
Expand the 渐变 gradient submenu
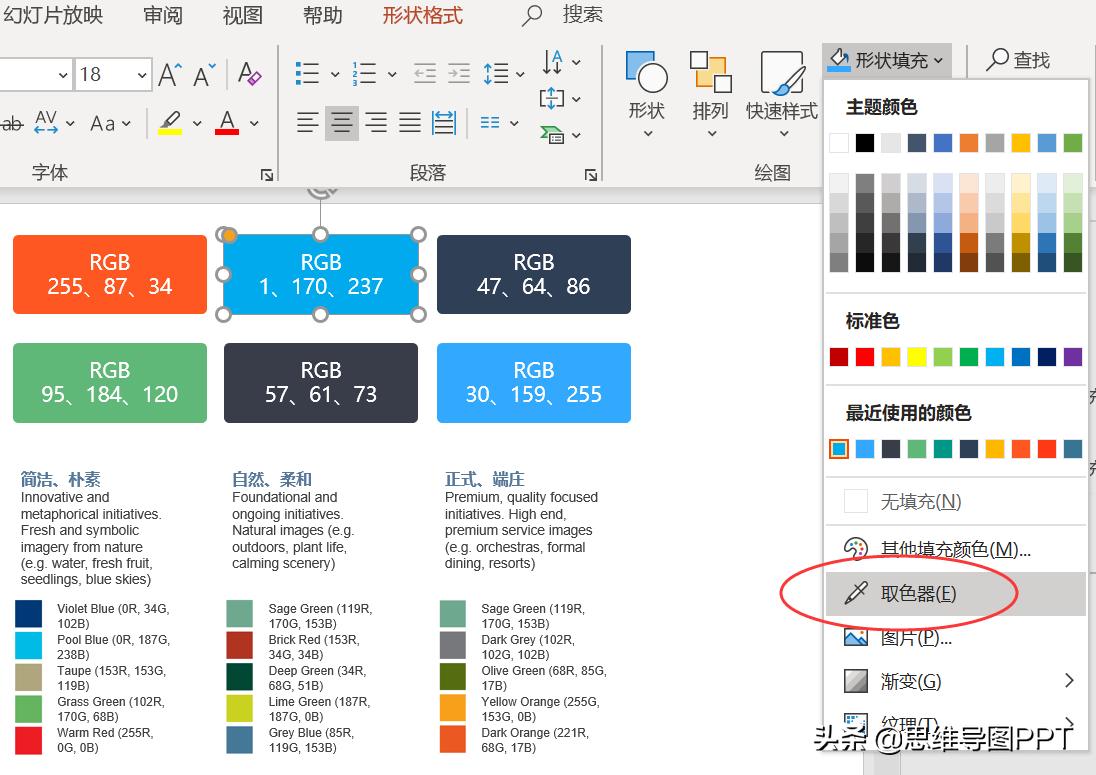(x=1069, y=681)
